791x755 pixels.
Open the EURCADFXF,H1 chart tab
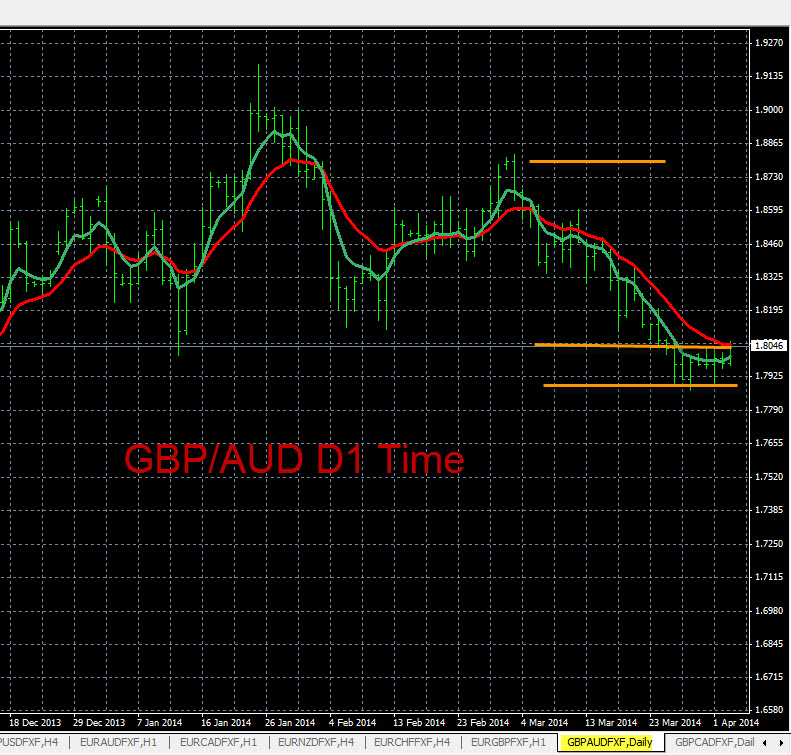[x=218, y=742]
